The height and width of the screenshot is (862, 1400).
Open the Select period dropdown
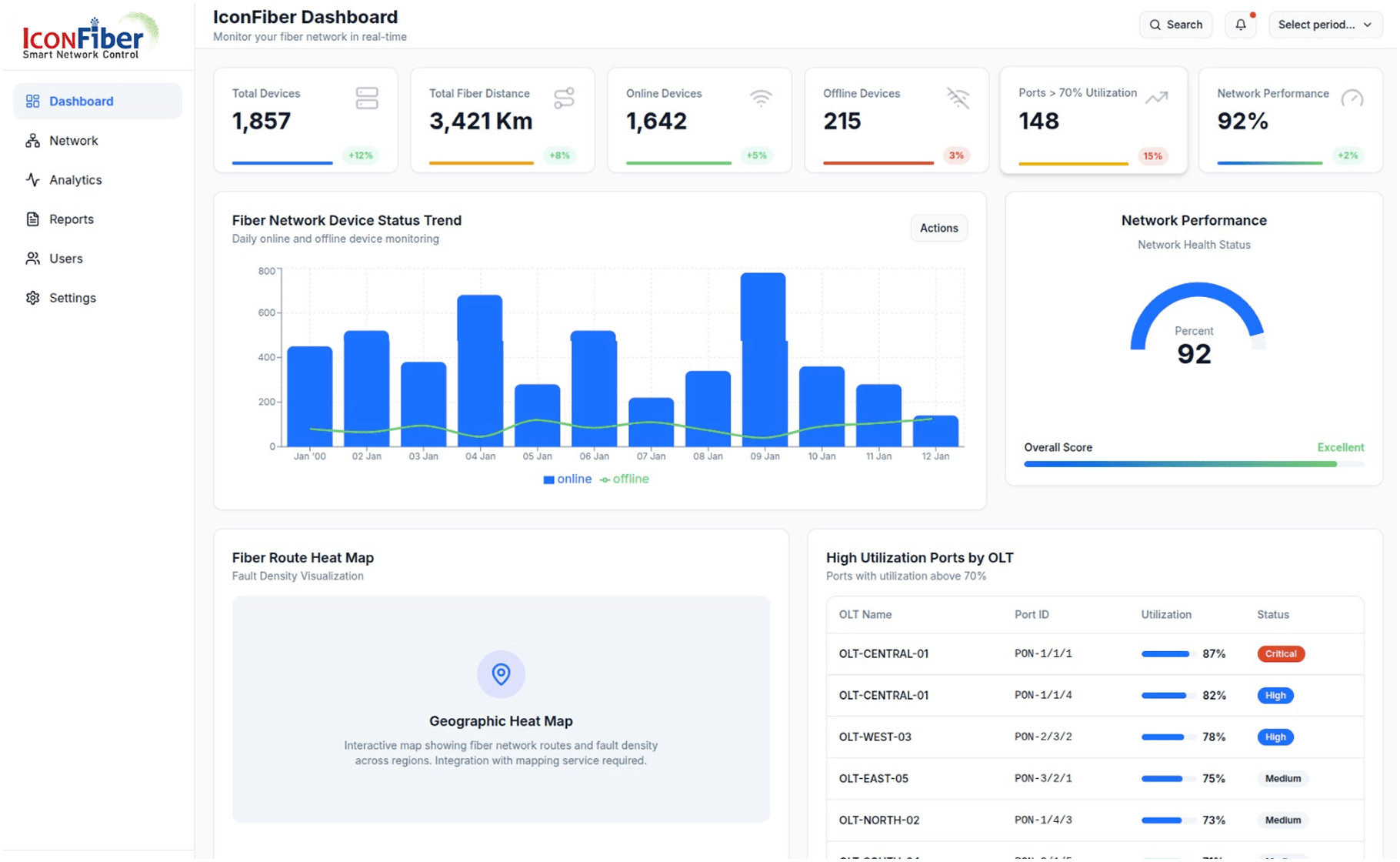click(x=1325, y=25)
